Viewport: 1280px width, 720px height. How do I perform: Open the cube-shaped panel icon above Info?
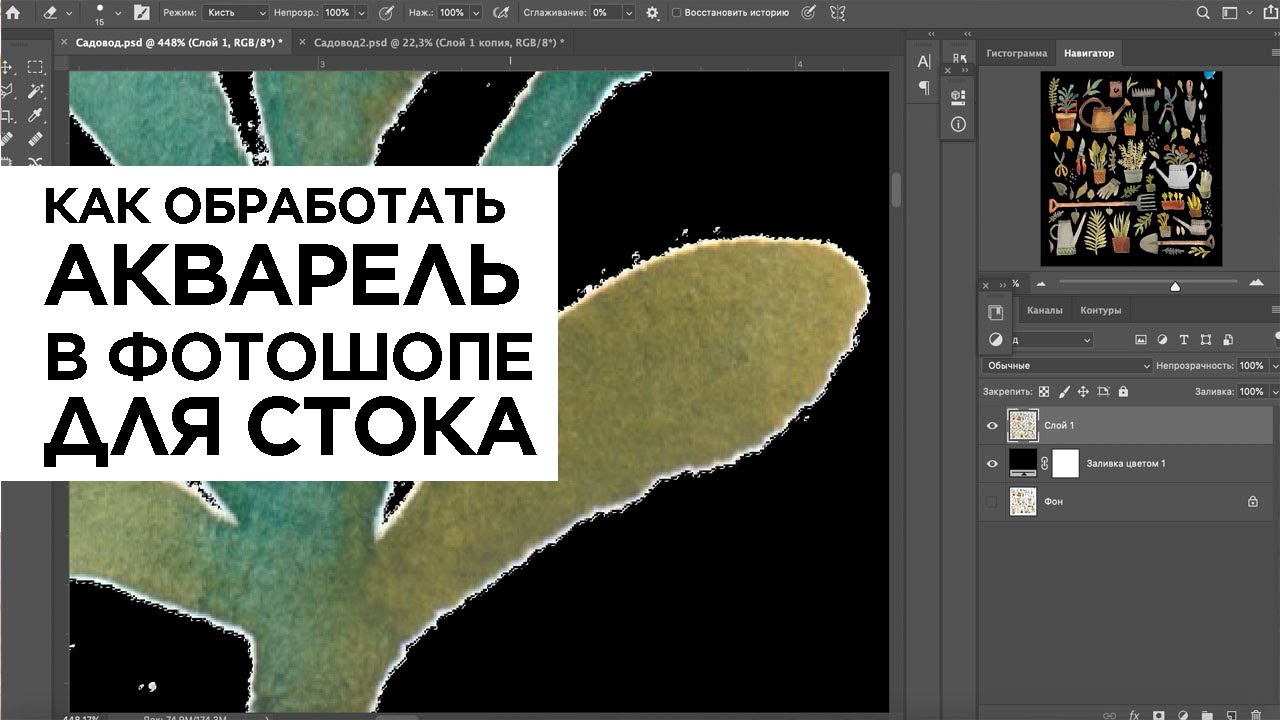click(x=958, y=96)
